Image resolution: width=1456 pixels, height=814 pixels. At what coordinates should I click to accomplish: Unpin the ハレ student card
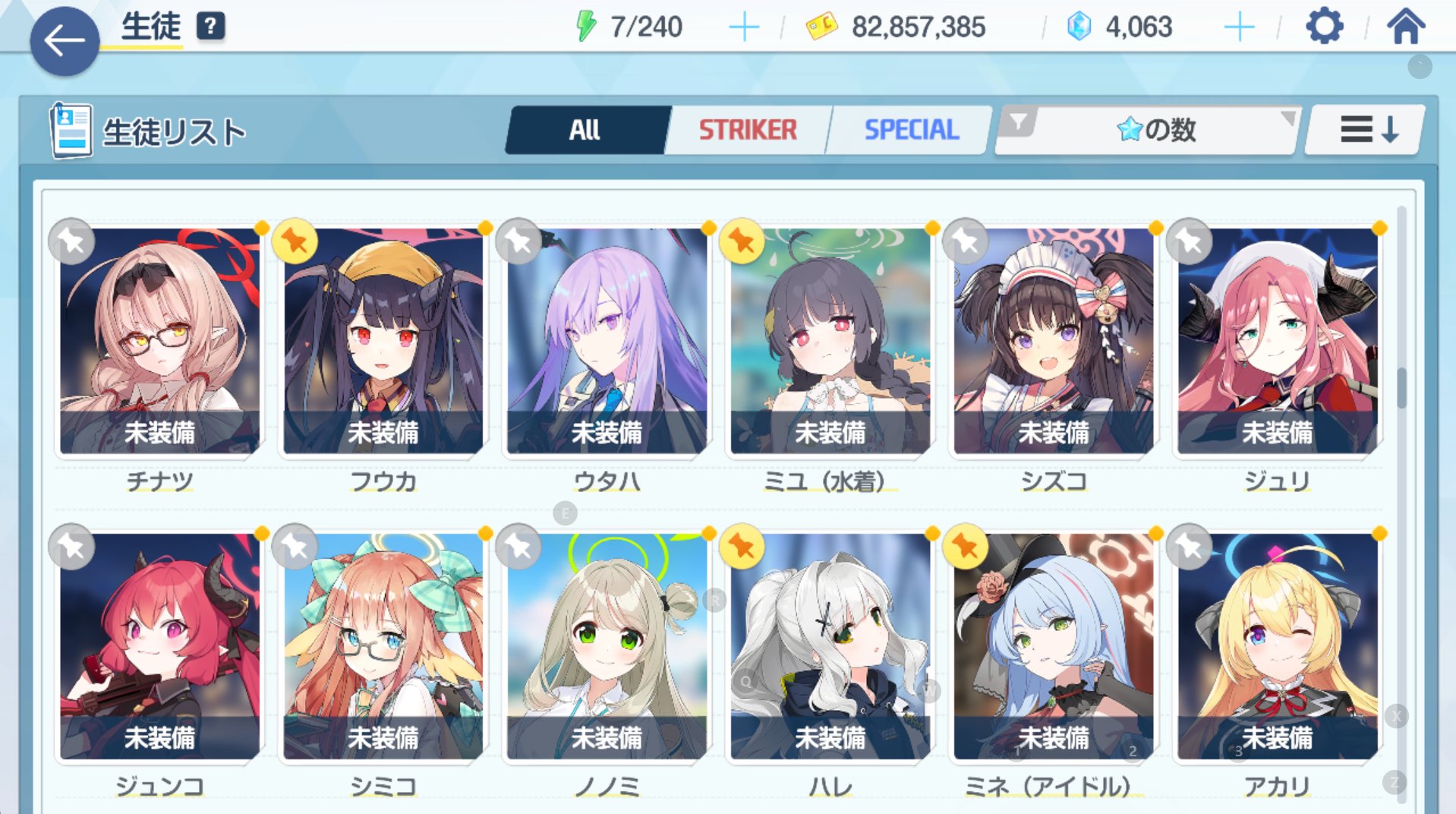pyautogui.click(x=742, y=547)
